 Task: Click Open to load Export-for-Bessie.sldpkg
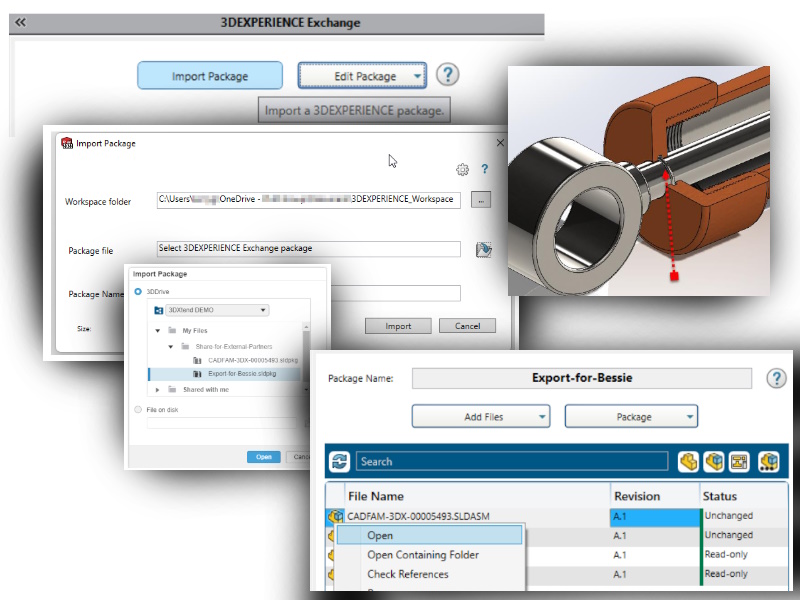(264, 457)
